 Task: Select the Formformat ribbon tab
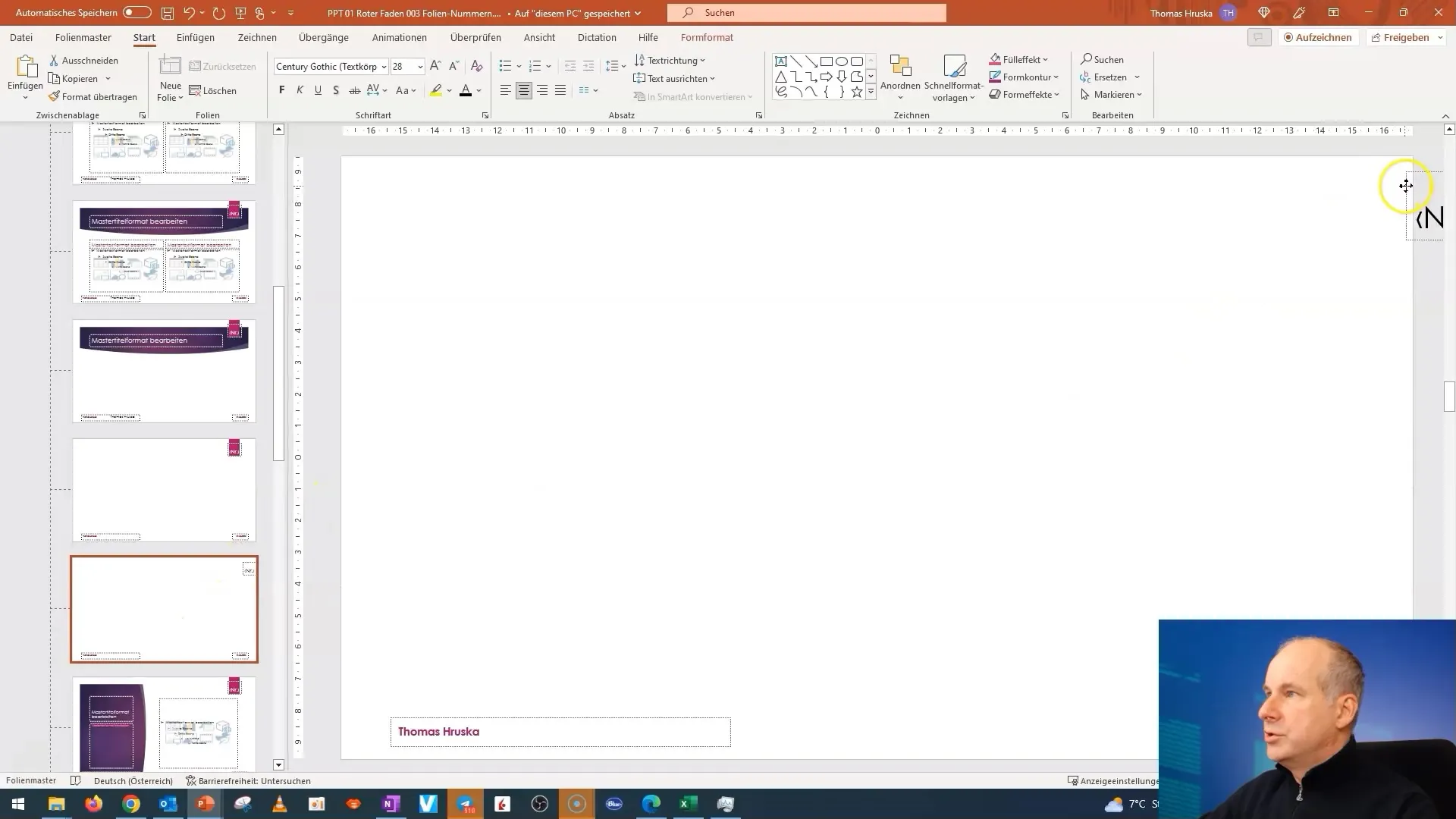point(705,37)
